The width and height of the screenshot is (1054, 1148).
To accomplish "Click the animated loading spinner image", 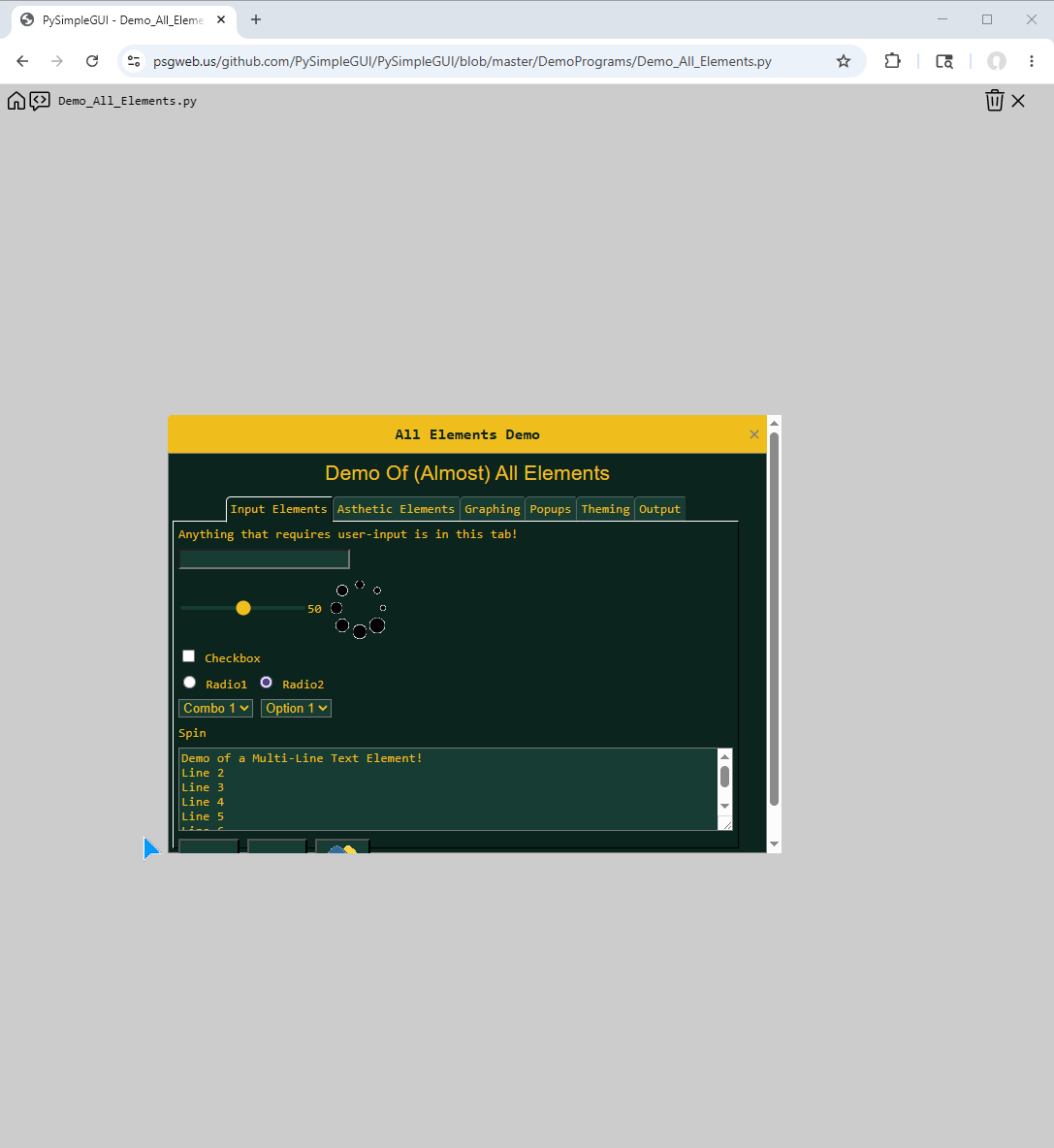I will tap(359, 609).
